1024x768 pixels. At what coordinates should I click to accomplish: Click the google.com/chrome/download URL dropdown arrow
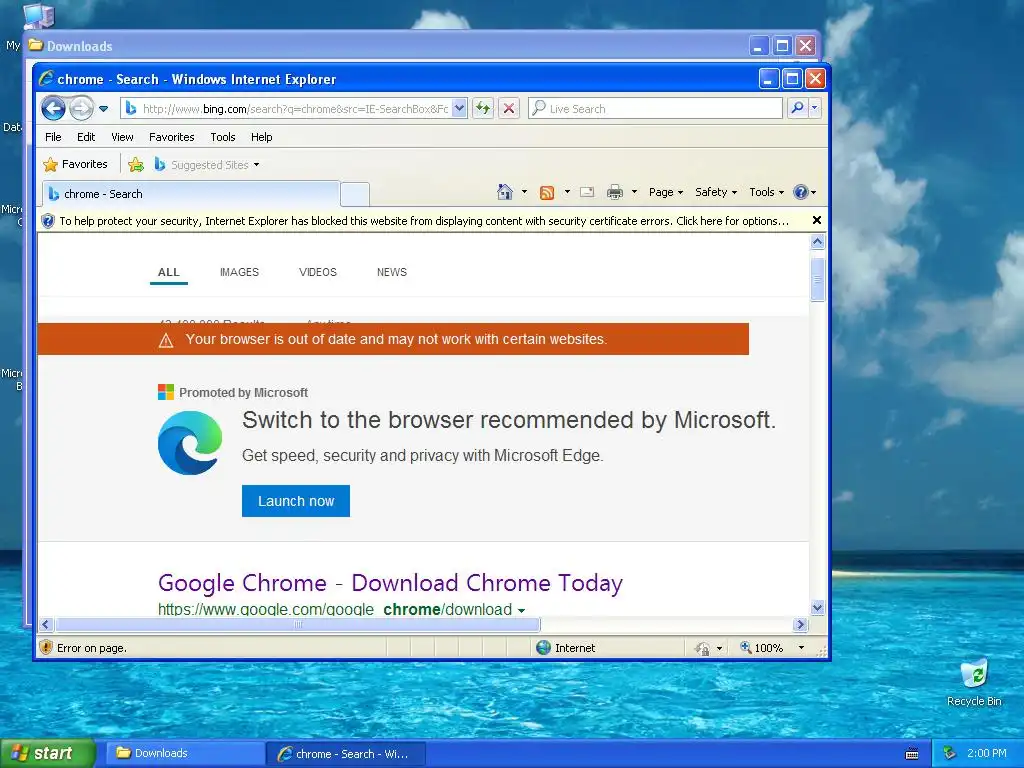pos(521,610)
